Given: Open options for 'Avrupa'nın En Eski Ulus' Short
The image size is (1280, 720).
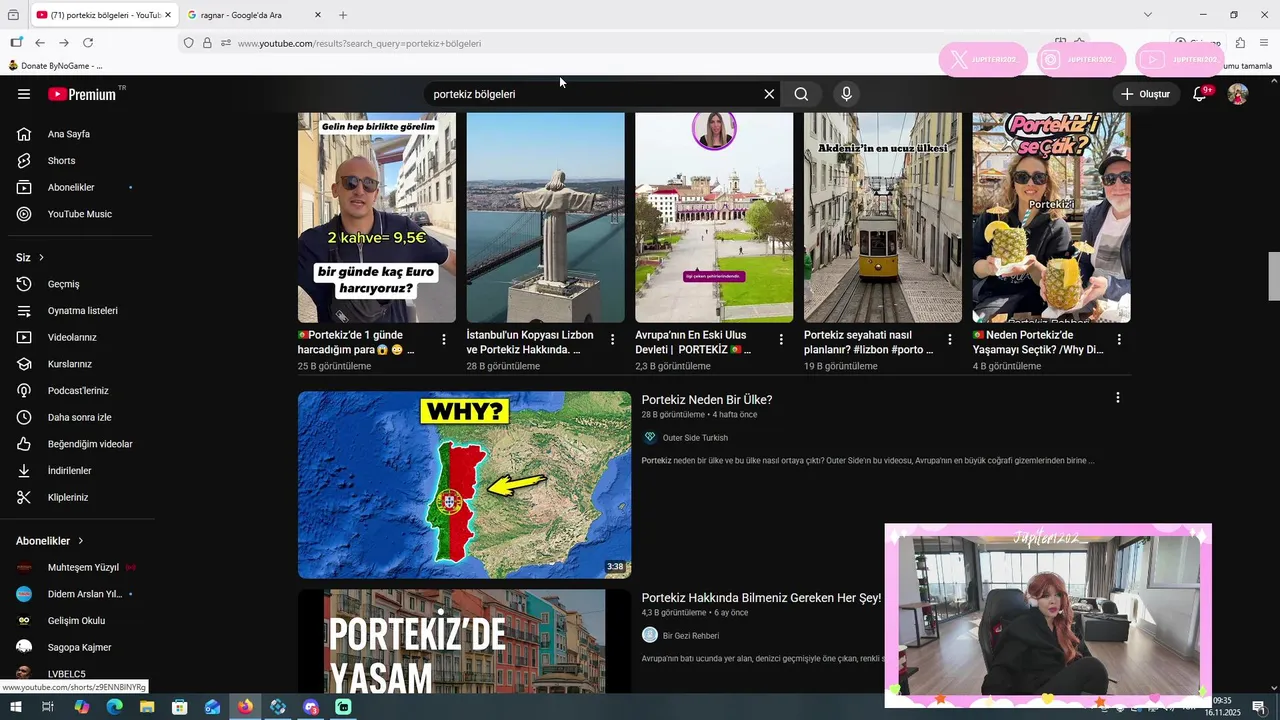Looking at the screenshot, I should 781,340.
